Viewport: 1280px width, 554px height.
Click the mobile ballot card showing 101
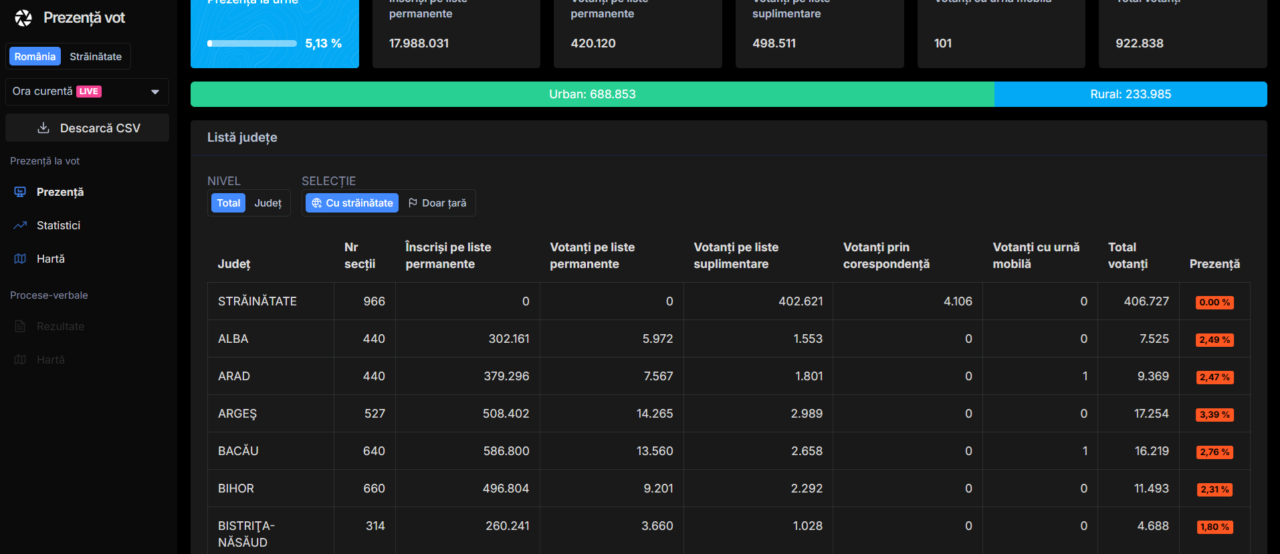(x=1001, y=34)
